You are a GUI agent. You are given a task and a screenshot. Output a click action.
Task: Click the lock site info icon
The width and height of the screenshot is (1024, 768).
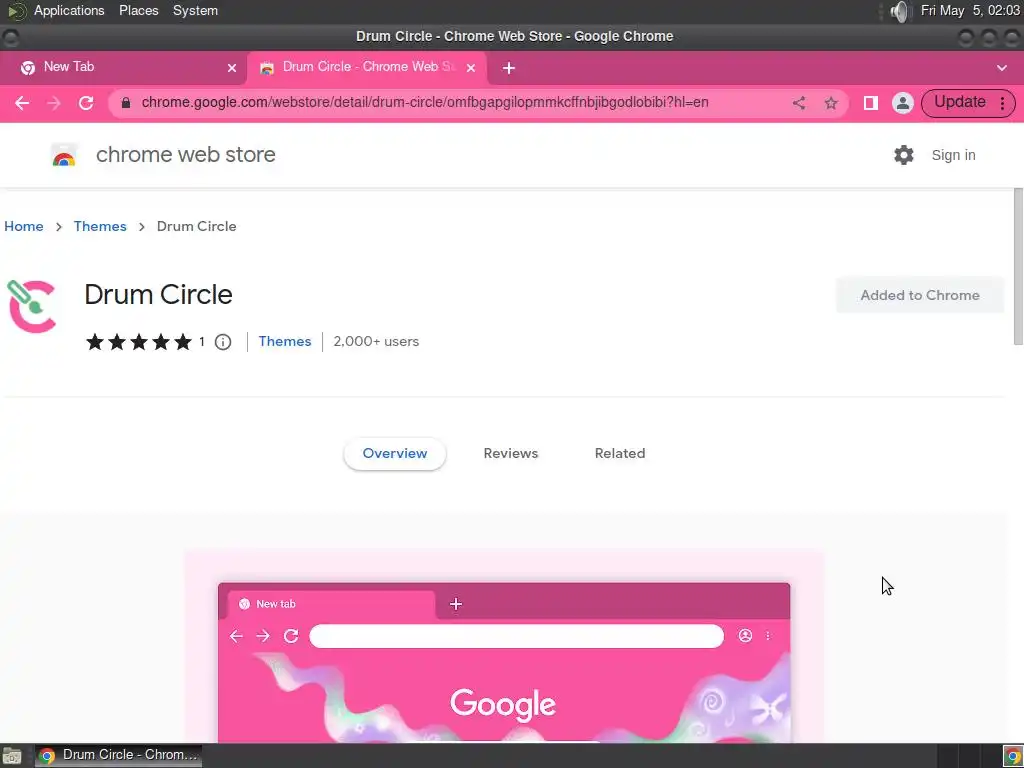point(126,103)
